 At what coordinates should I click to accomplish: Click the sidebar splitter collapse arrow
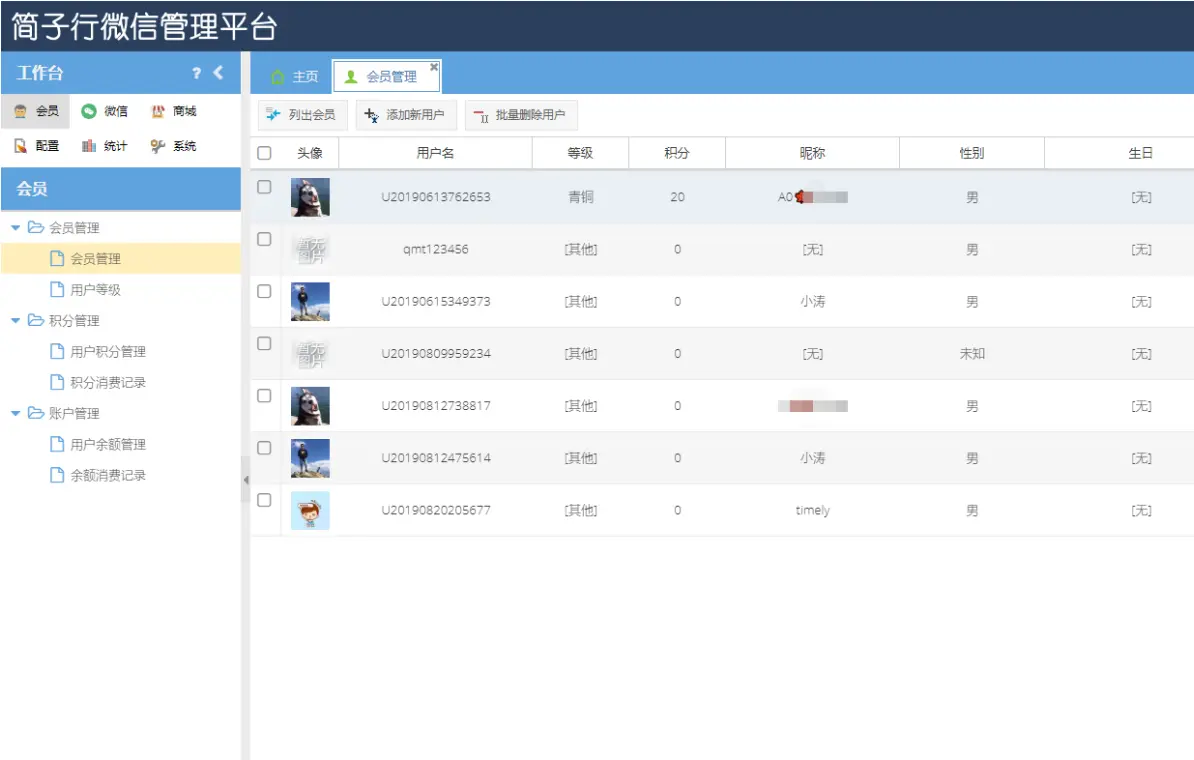pos(246,480)
